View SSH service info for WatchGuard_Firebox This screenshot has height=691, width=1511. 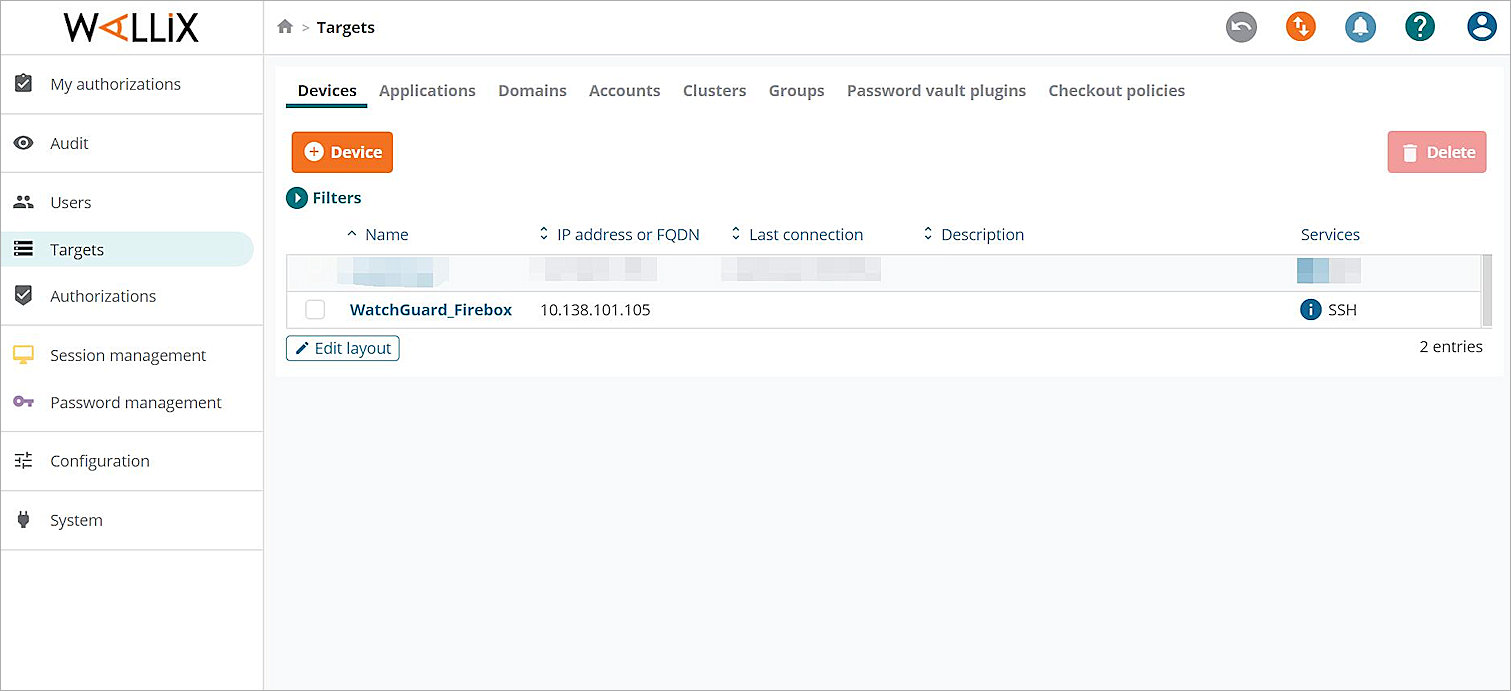click(1310, 309)
